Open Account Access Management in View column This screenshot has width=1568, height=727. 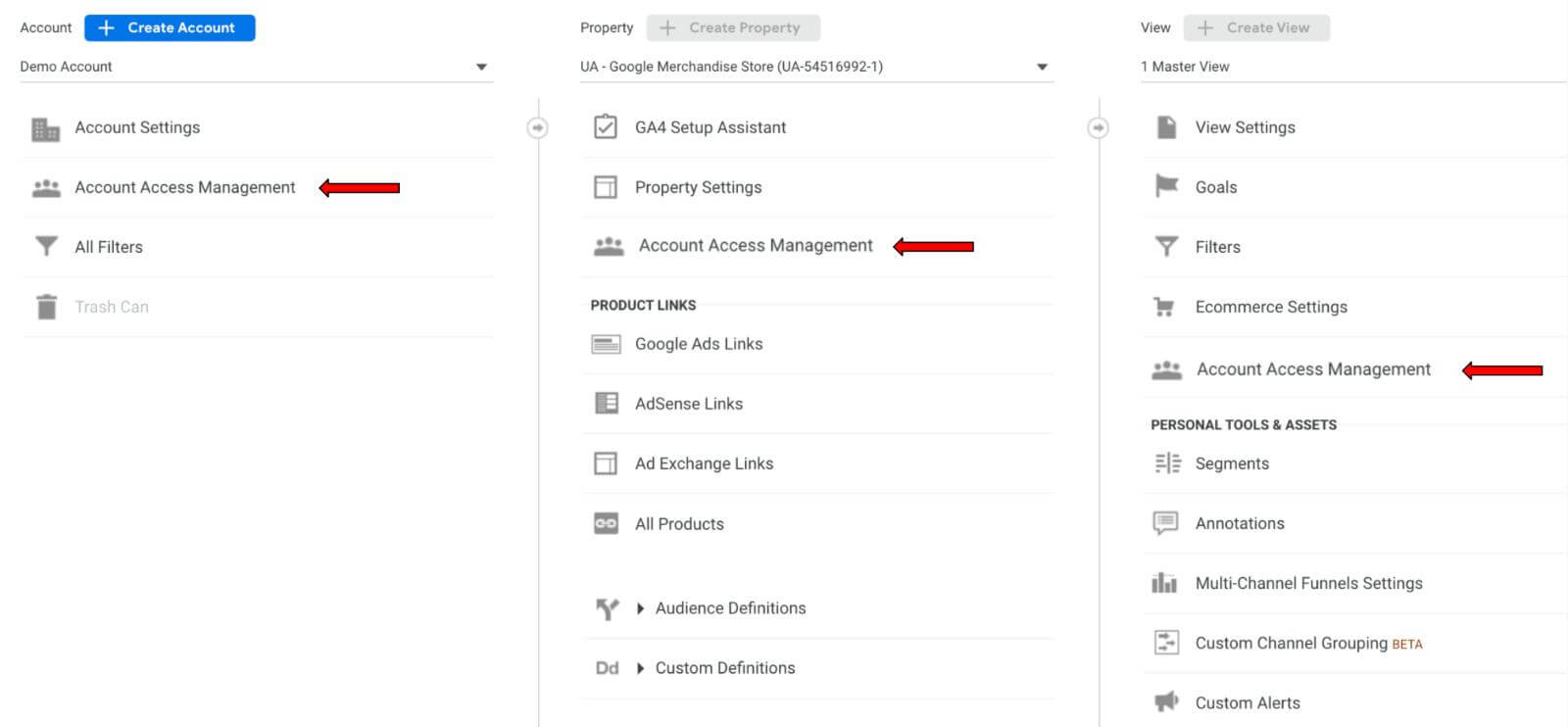[1312, 369]
